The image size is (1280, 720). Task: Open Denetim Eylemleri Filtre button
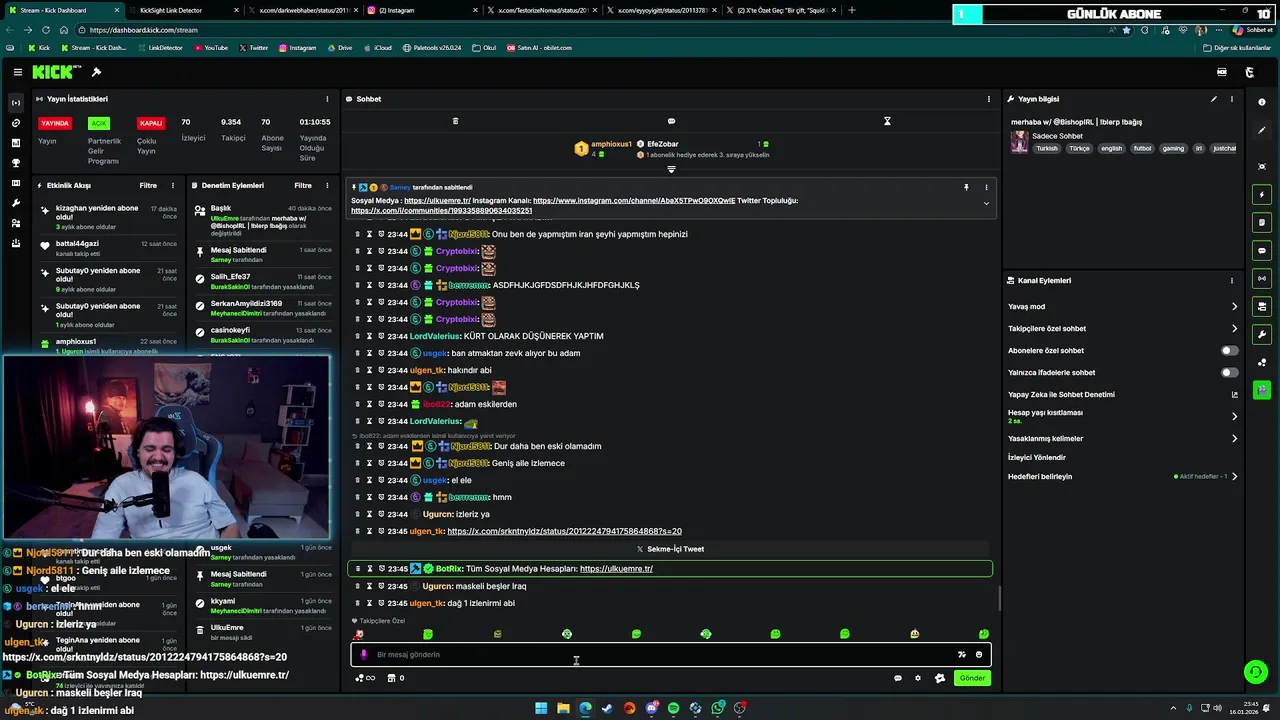click(x=303, y=185)
